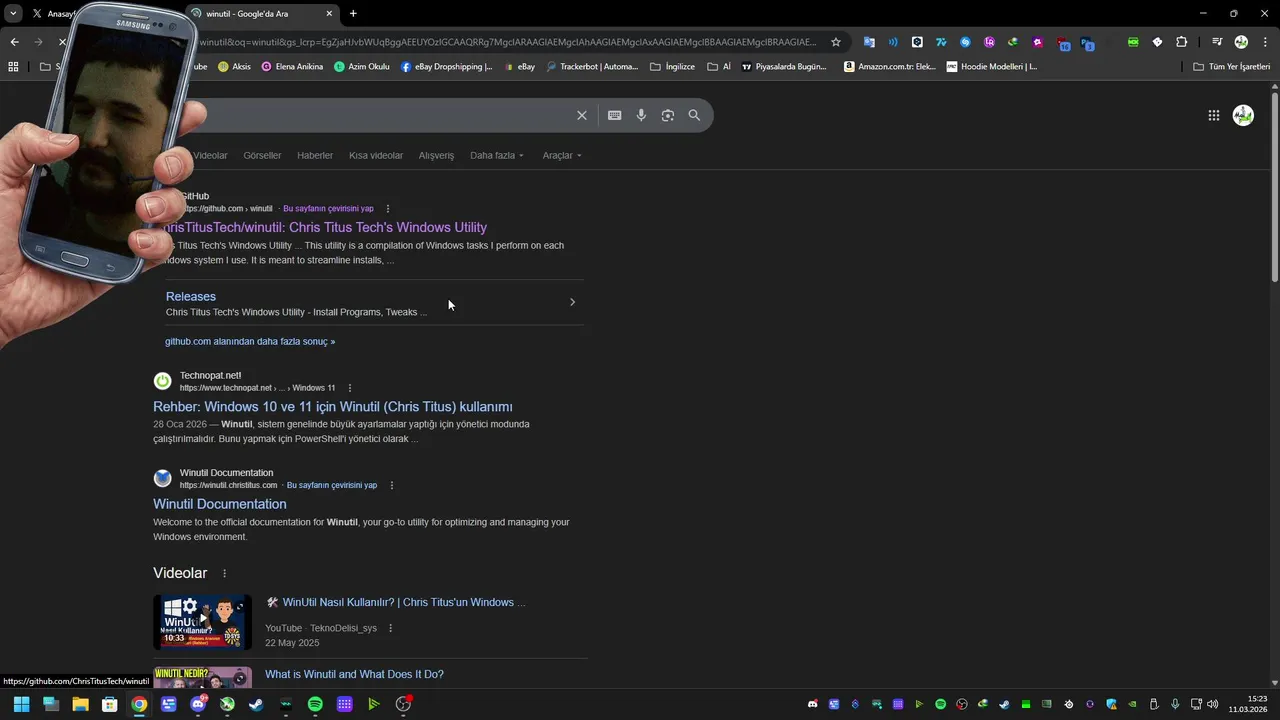
Task: Click Bu sayfanın çevirisini yap for GitHub
Action: click(x=328, y=209)
